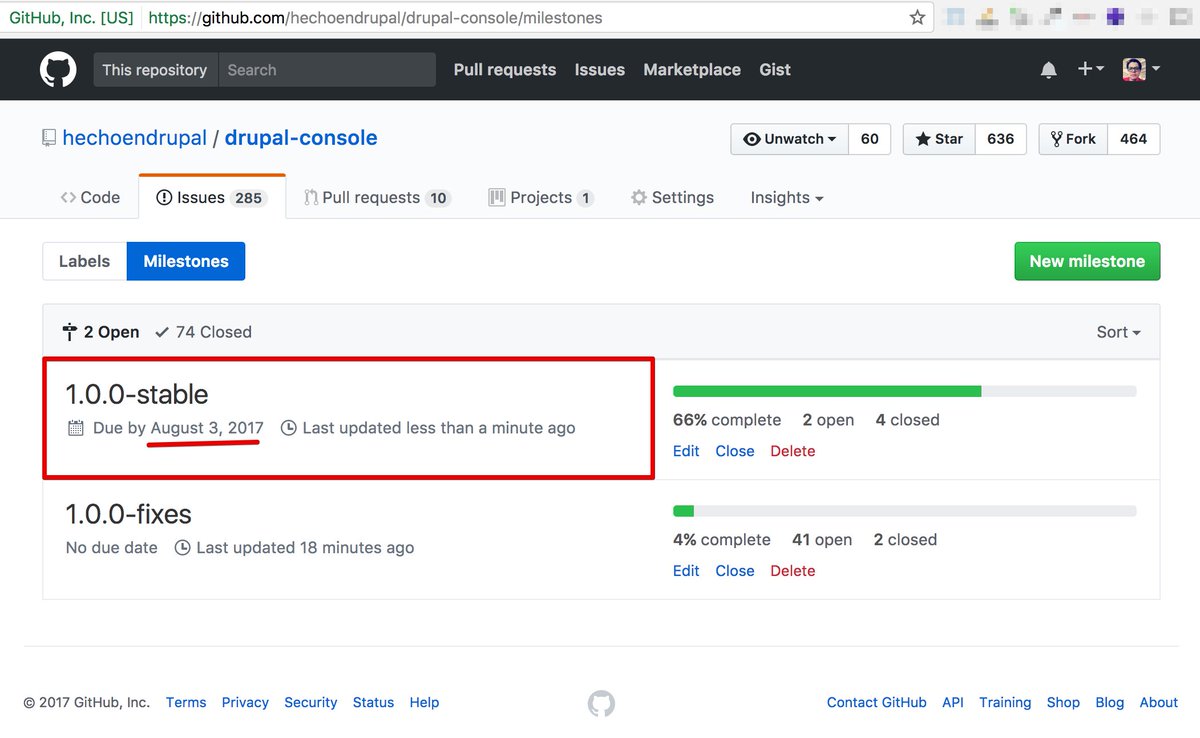Image resolution: width=1200 pixels, height=738 pixels.
Task: Create a New milestone
Action: click(1087, 261)
